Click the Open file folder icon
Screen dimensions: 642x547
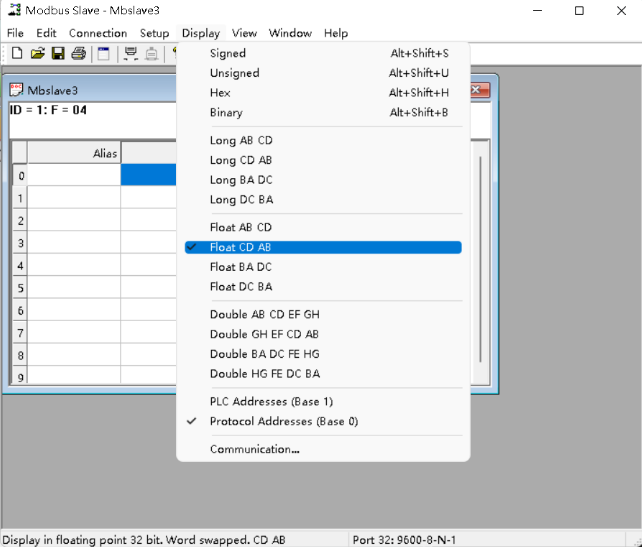pos(38,54)
